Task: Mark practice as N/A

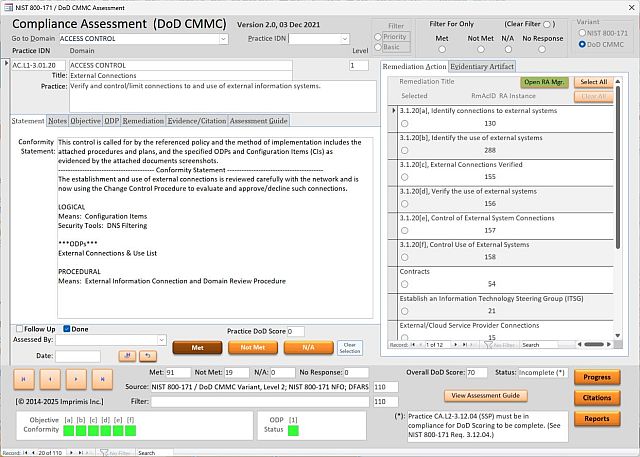Action: [309, 348]
